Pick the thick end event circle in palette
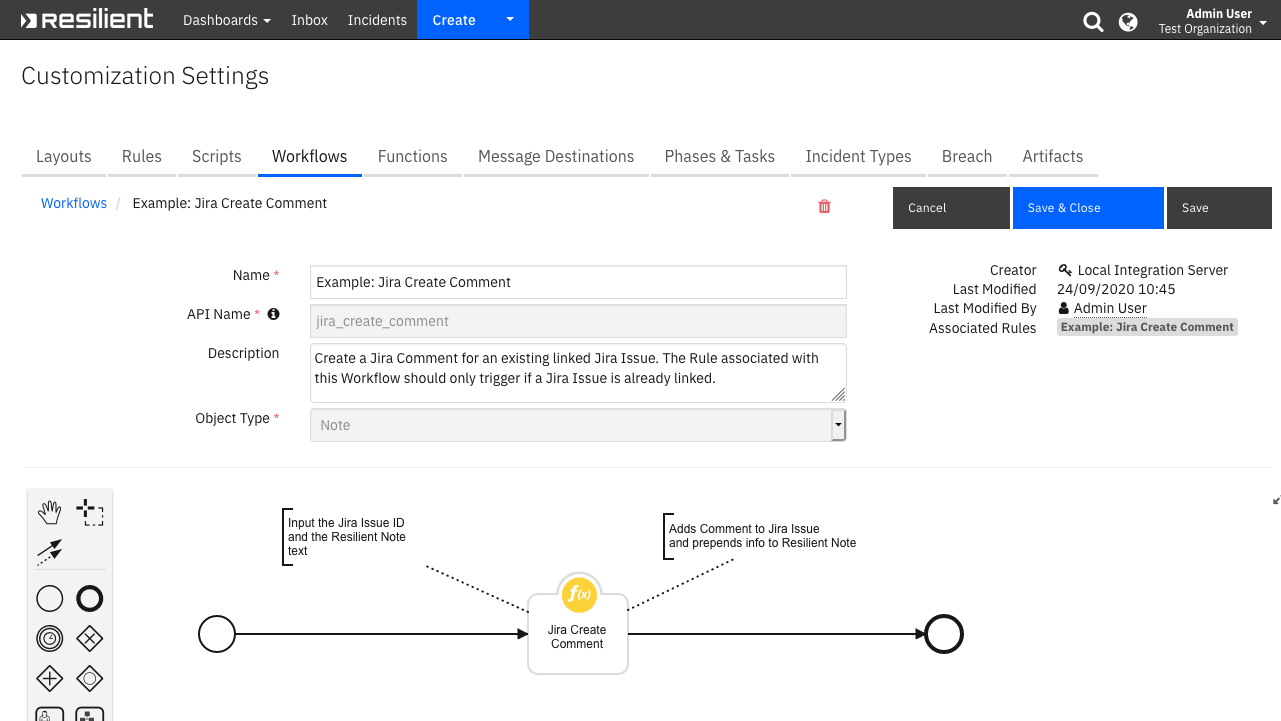Image resolution: width=1281 pixels, height=721 pixels. [x=90, y=599]
